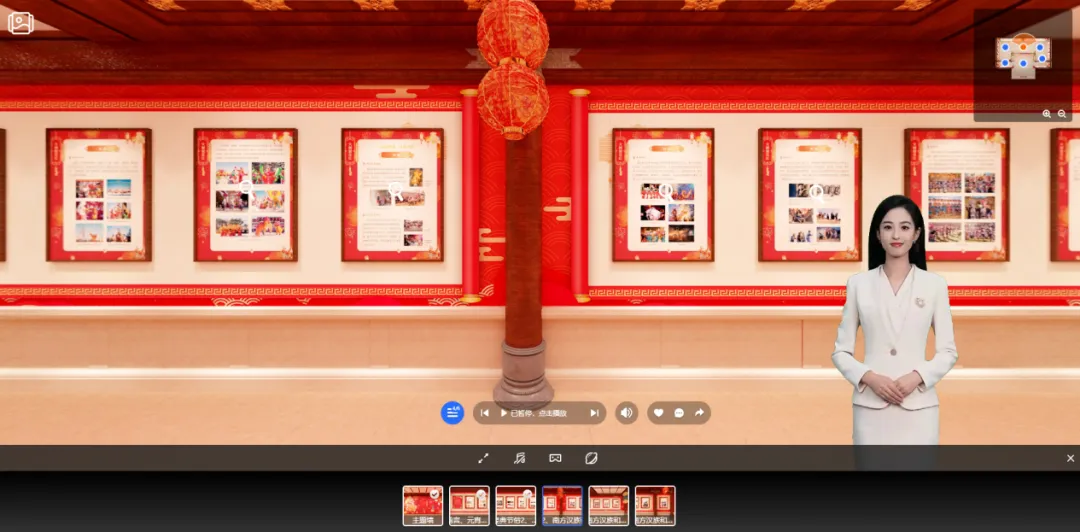
Task: Open the last scene thumbnail in the strip
Action: pos(655,506)
